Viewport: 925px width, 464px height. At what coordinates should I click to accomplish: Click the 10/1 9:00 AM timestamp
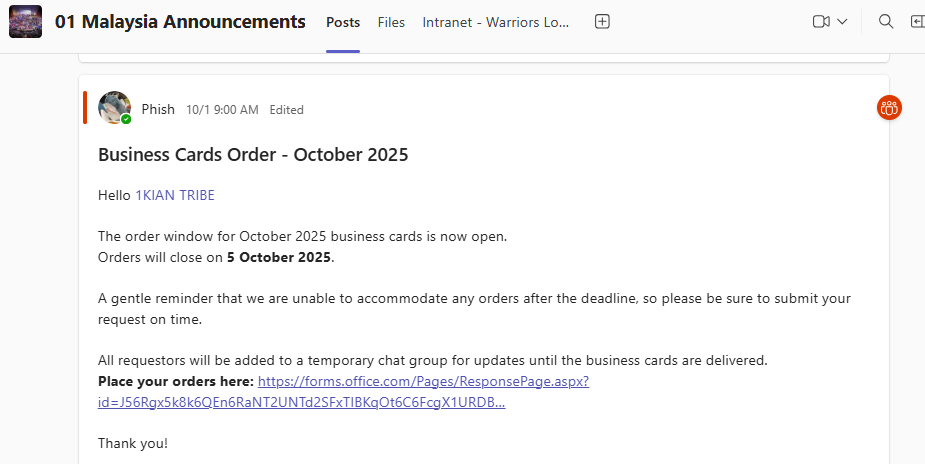point(222,110)
